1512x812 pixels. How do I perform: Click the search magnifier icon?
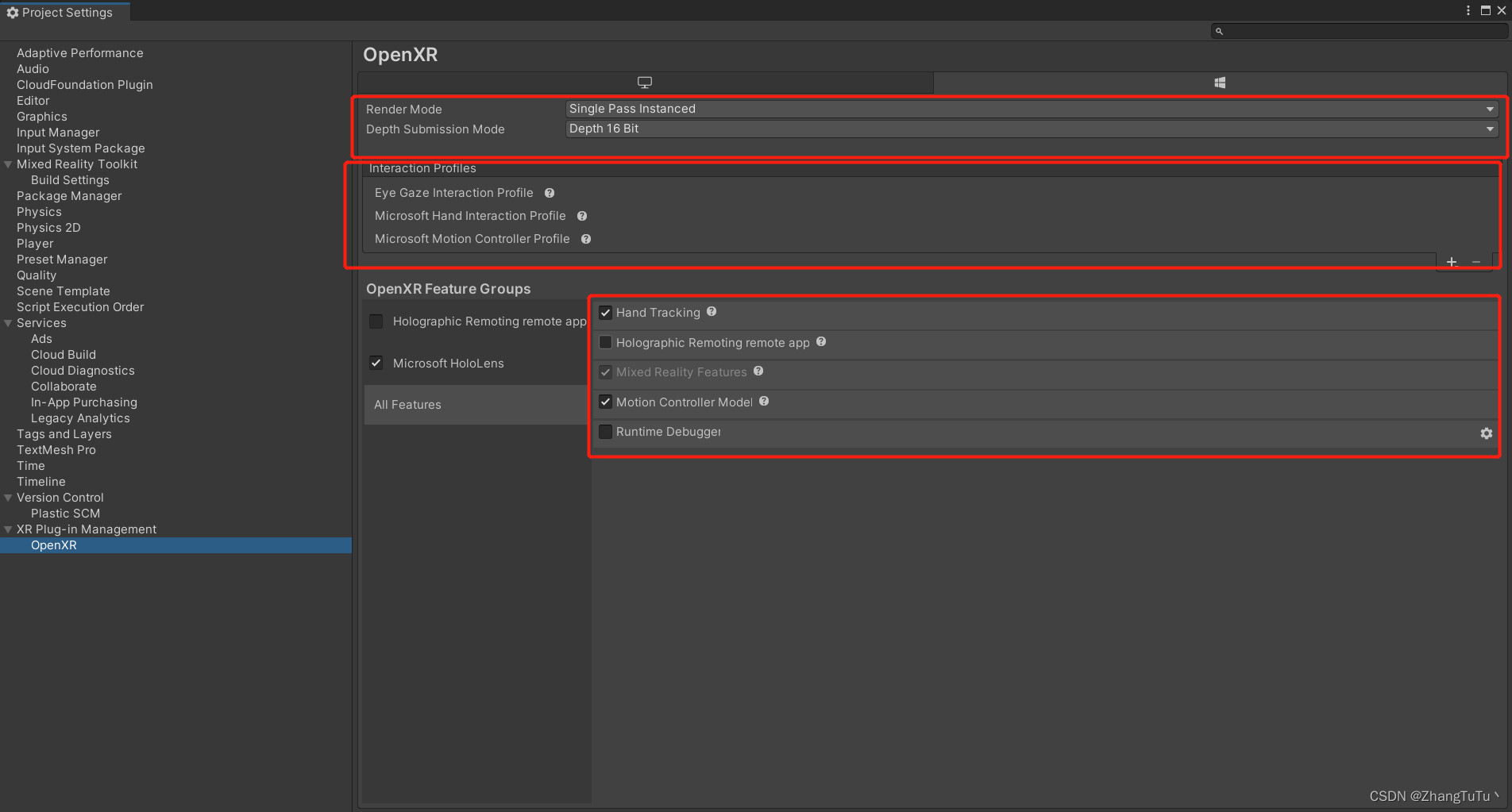point(1220,30)
